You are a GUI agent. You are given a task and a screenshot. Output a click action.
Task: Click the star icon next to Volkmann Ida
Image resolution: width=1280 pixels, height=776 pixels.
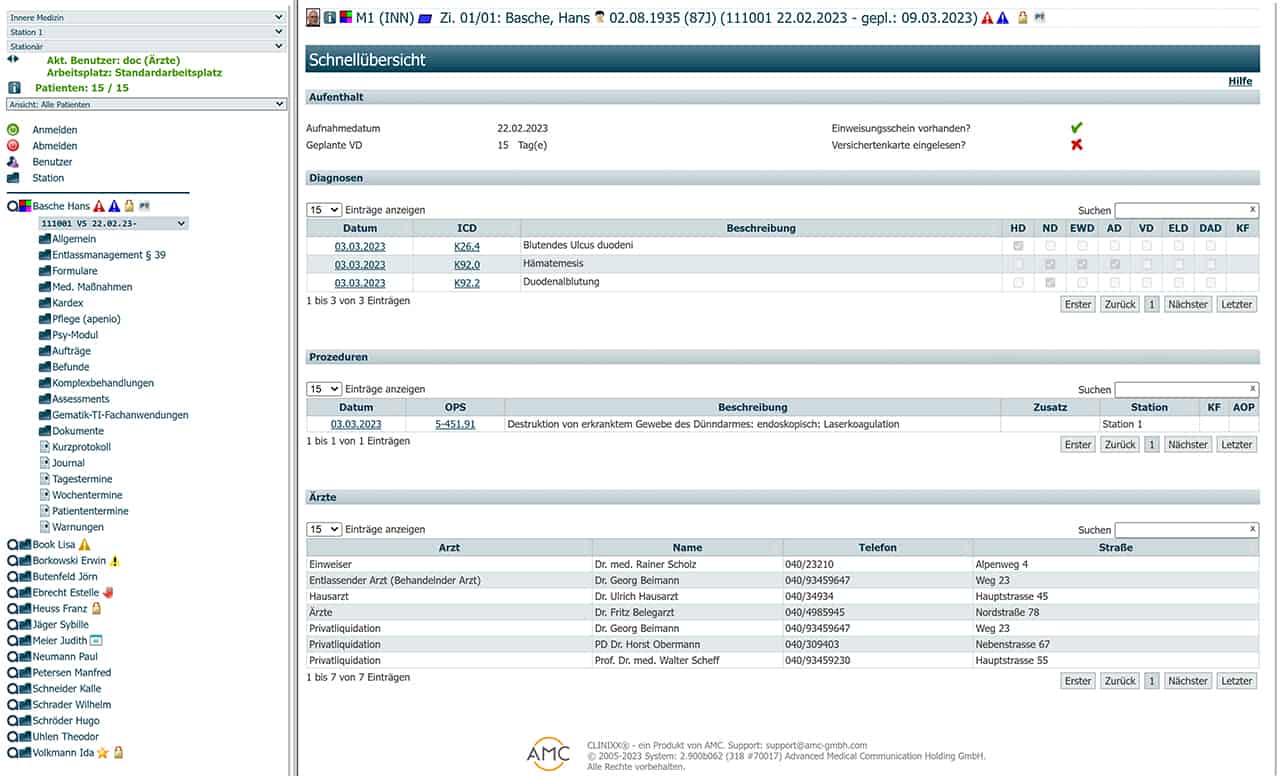pos(102,753)
